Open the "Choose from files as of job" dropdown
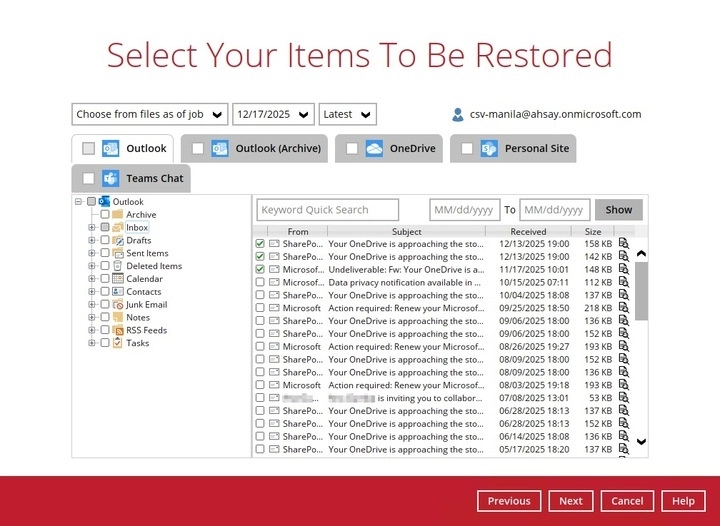Screen dimensions: 720x526 (150, 114)
